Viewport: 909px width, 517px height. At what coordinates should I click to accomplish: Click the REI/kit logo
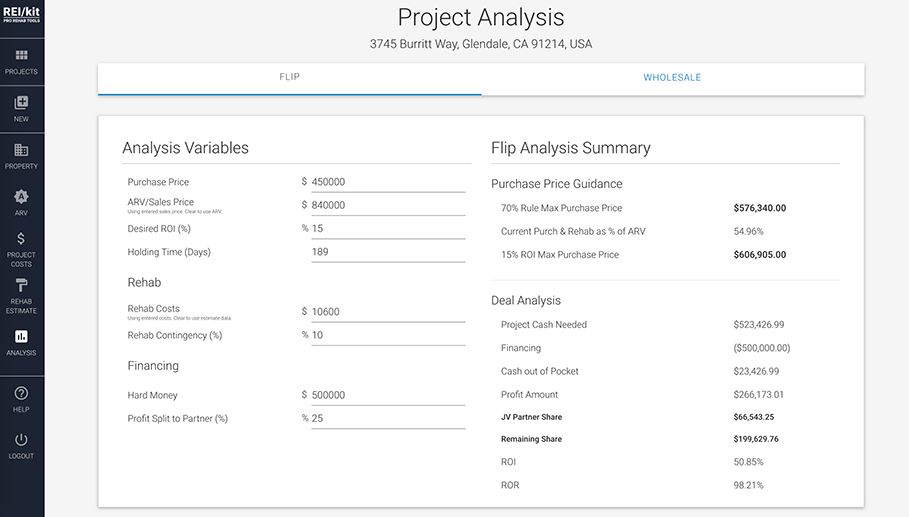point(21,14)
